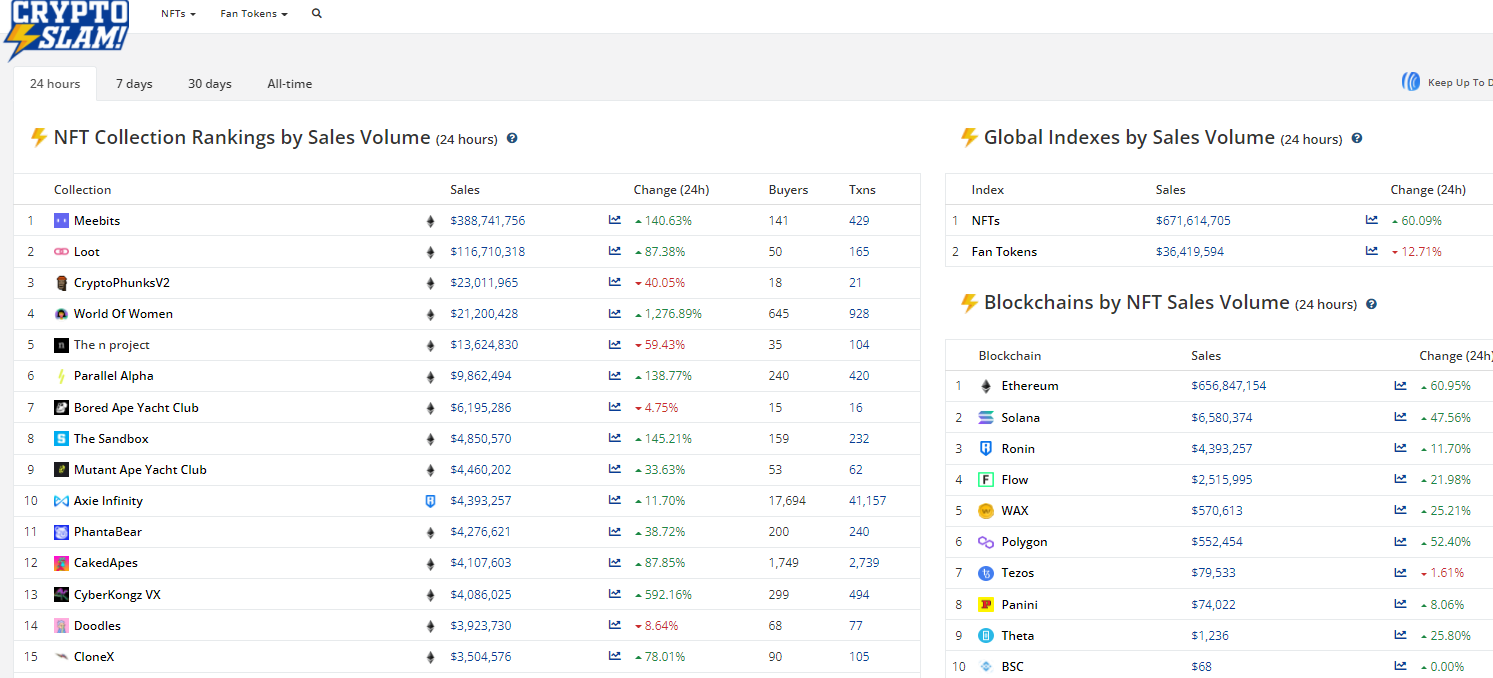This screenshot has width=1493, height=678.
Task: Click the Polygon logo icon
Action: click(986, 542)
